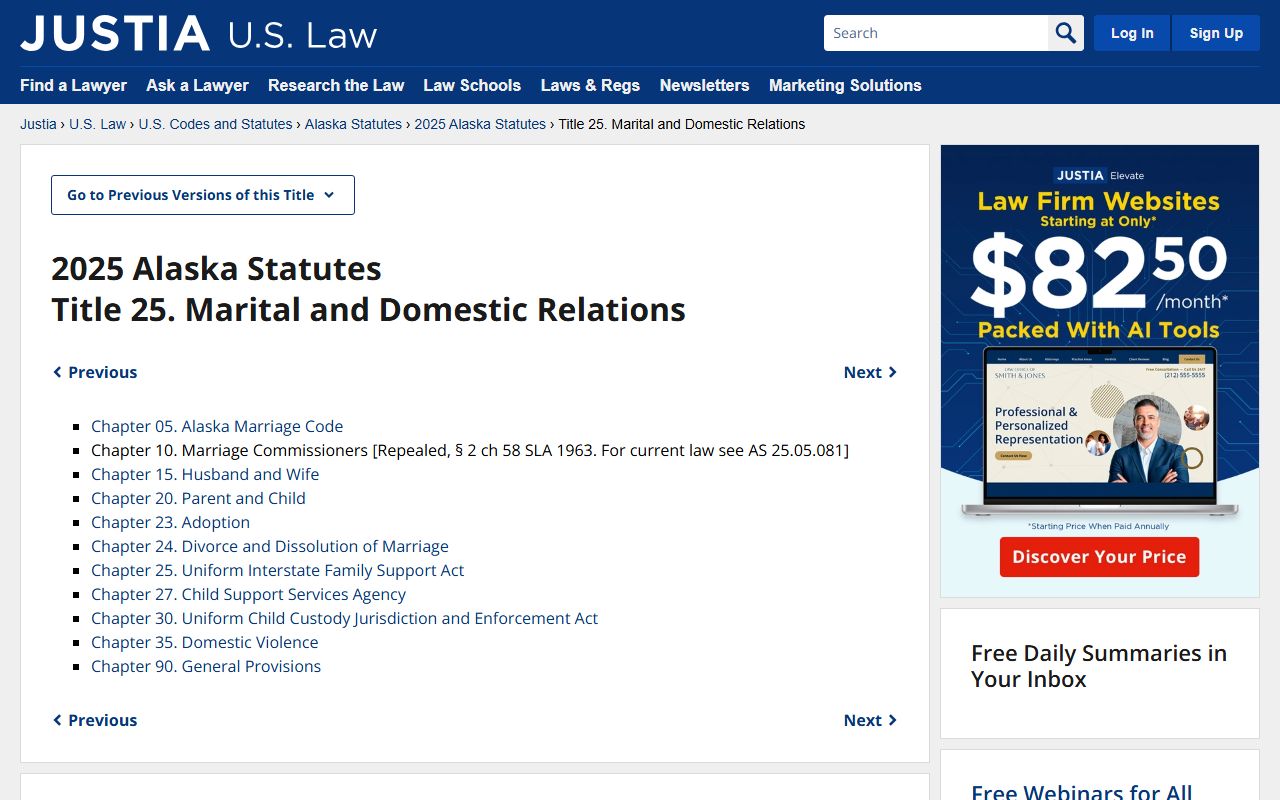1280x800 pixels.
Task: Open Marketing Solutions menu
Action: point(845,85)
